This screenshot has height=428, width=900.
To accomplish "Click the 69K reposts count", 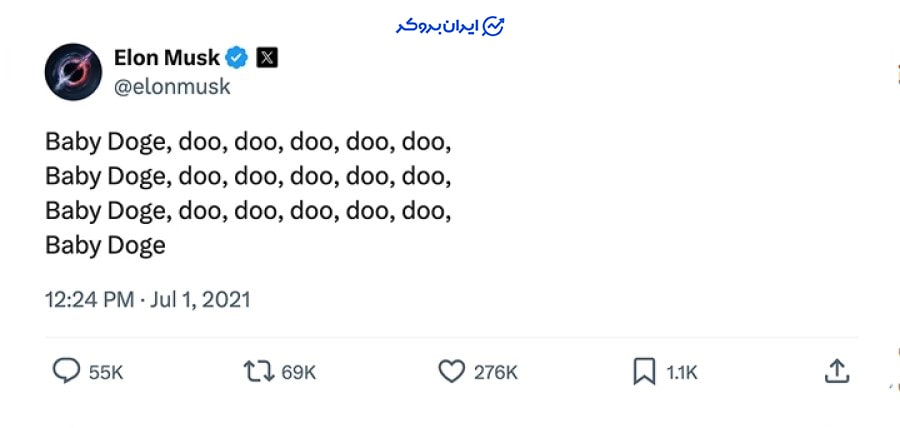I will coord(298,373).
